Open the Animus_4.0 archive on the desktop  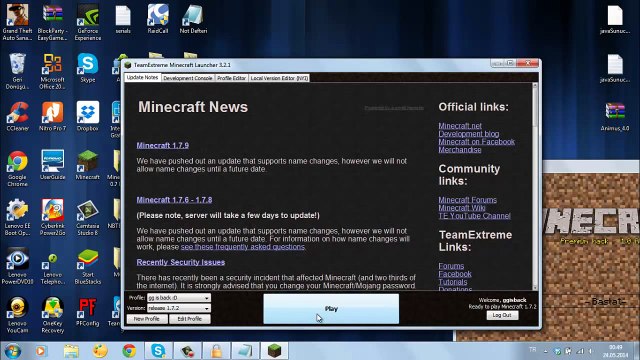click(615, 116)
